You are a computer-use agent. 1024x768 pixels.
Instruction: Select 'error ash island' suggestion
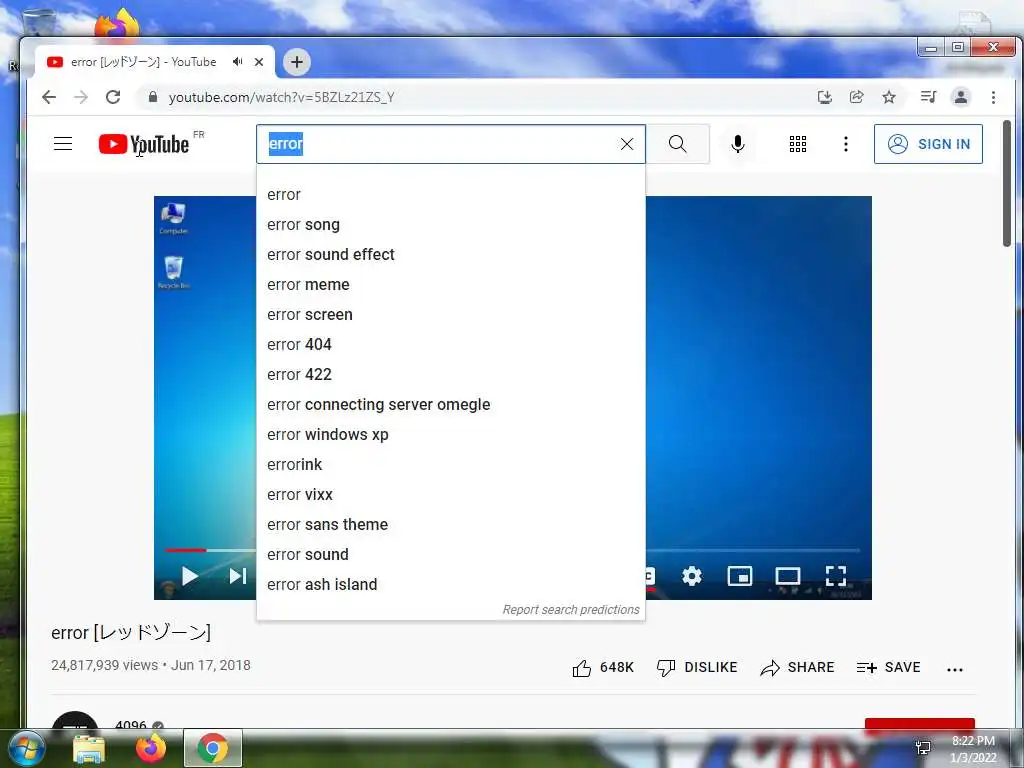[x=451, y=585]
